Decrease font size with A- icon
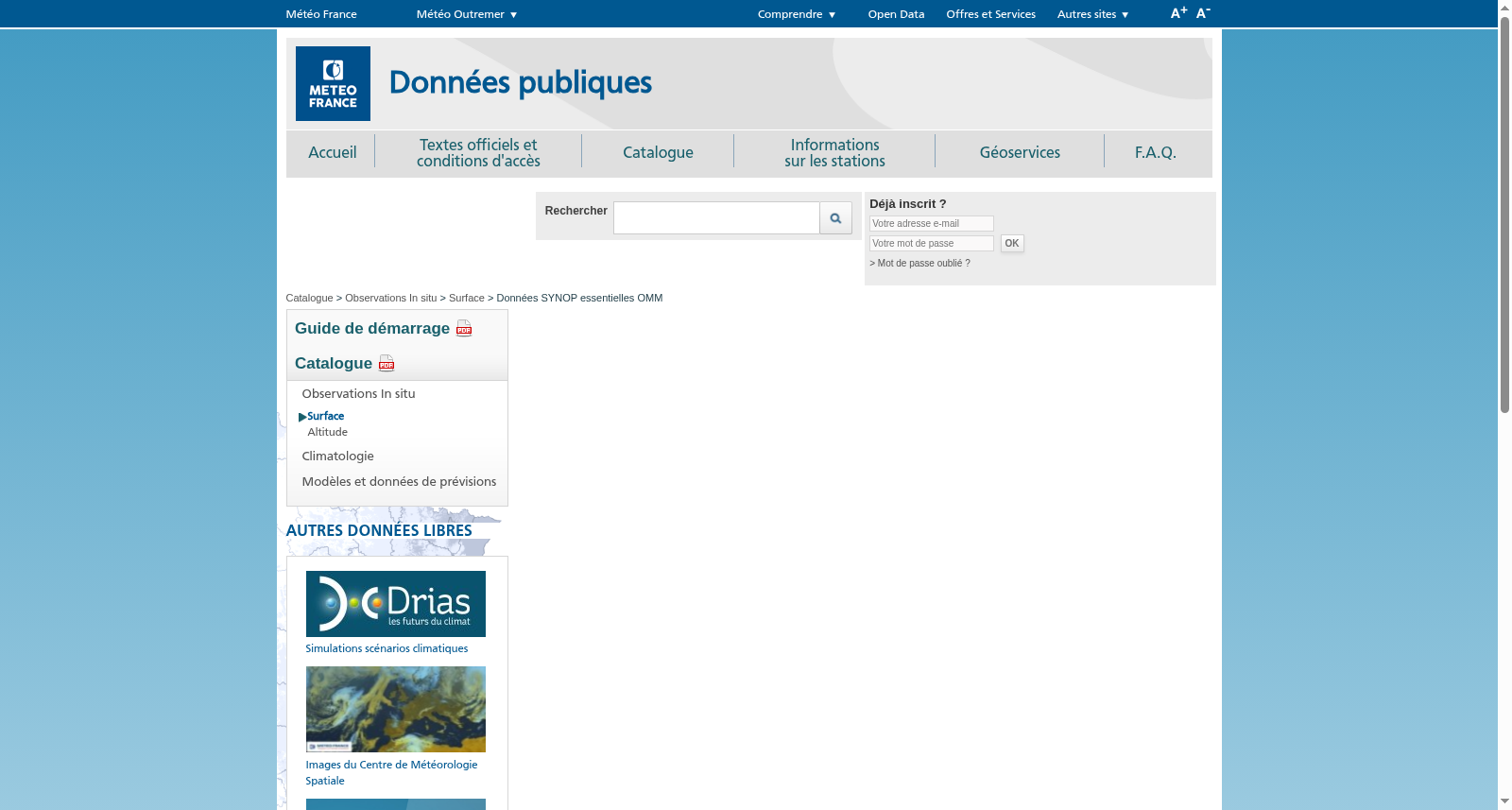The image size is (1512, 810). pyautogui.click(x=1203, y=13)
